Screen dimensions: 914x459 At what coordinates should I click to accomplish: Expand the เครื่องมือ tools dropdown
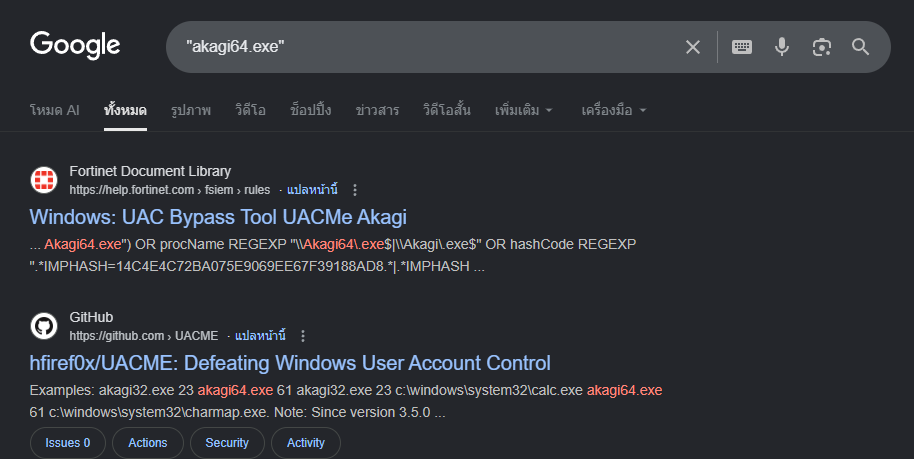(x=614, y=110)
